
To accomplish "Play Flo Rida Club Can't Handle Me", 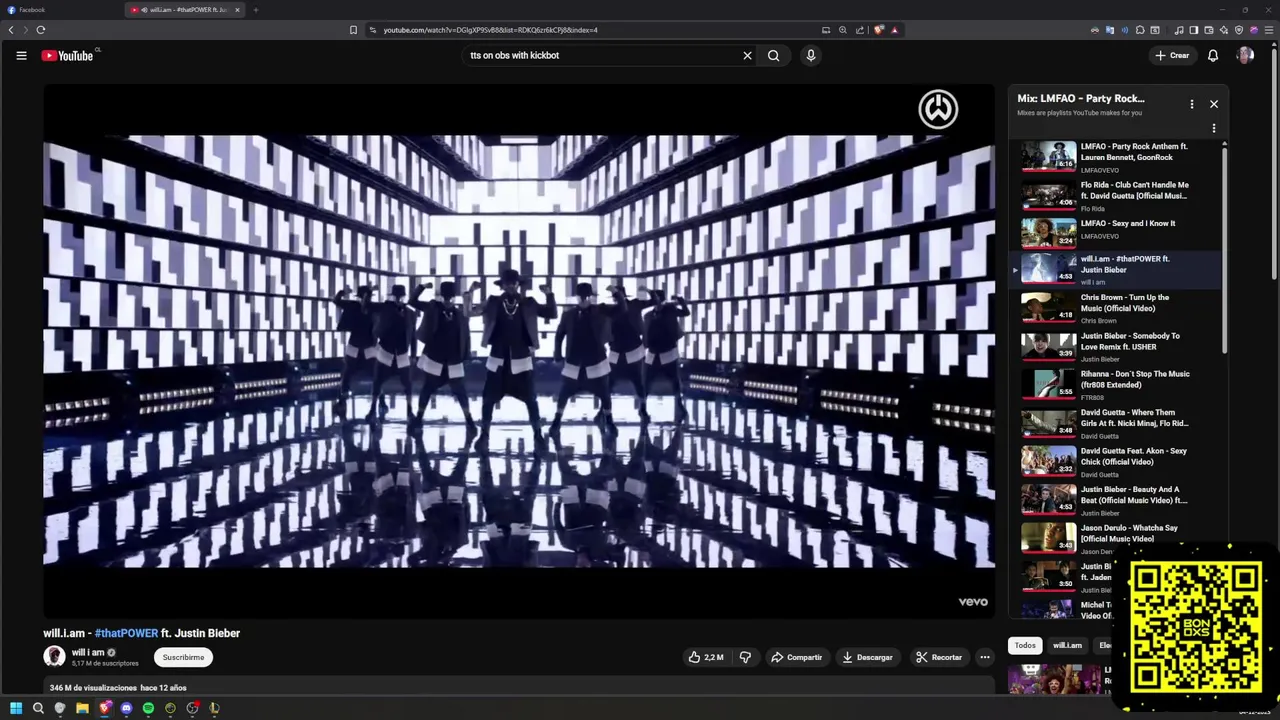I will (x=1115, y=196).
